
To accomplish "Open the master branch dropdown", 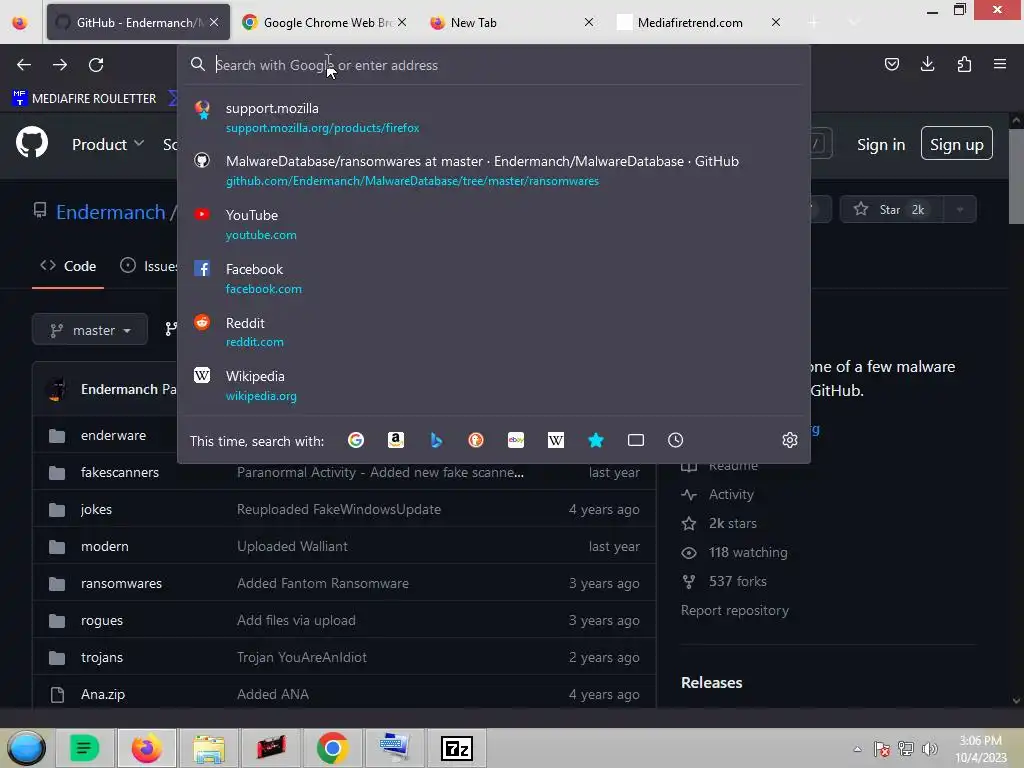I will click(90, 330).
